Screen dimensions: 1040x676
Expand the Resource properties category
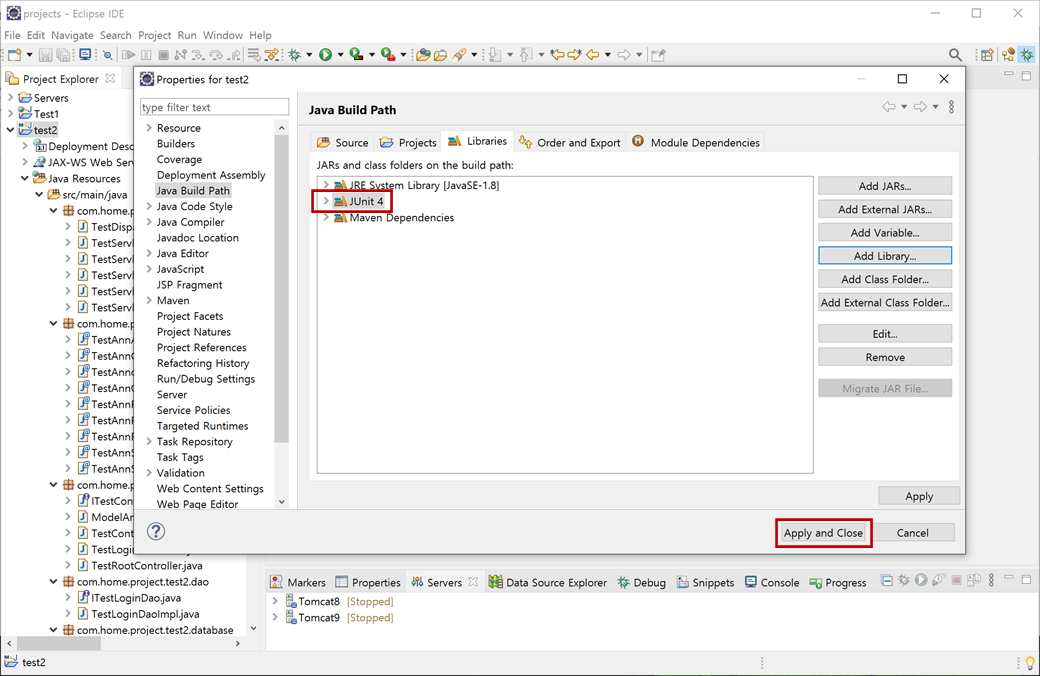pos(149,127)
